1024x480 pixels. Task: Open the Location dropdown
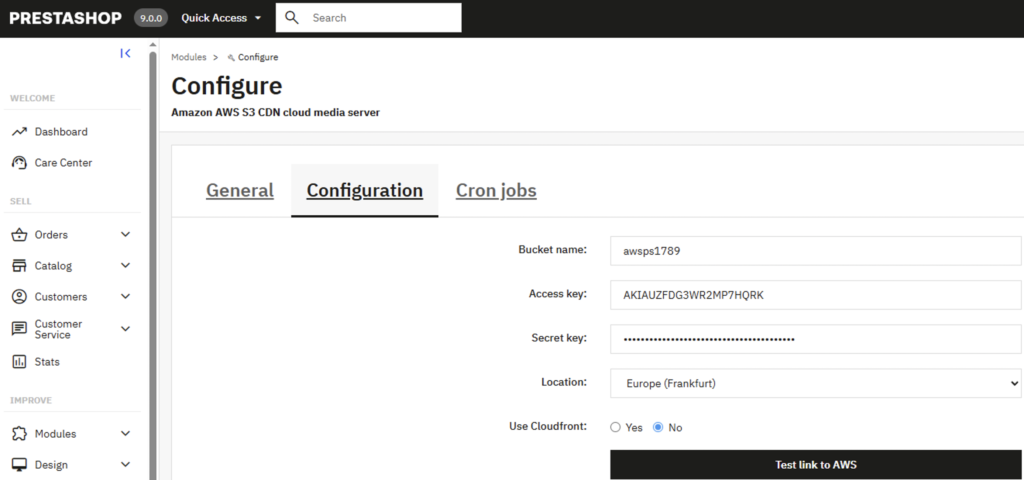(x=816, y=383)
